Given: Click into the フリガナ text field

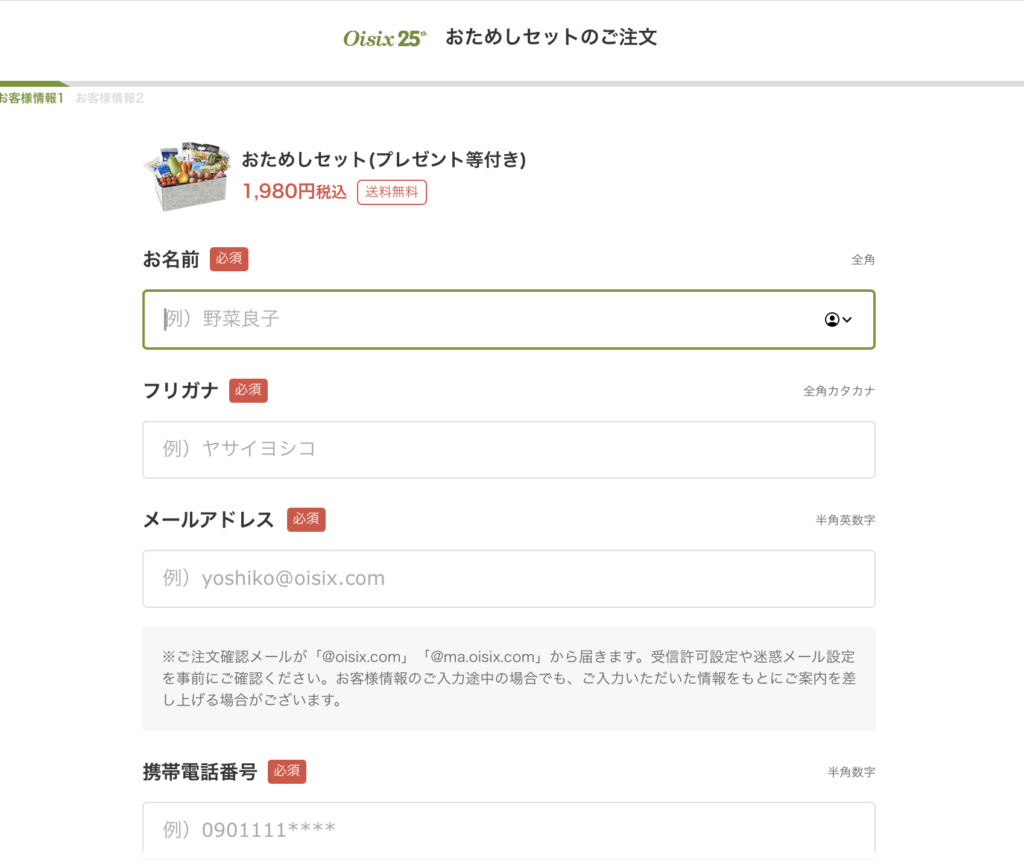Looking at the screenshot, I should [x=508, y=449].
